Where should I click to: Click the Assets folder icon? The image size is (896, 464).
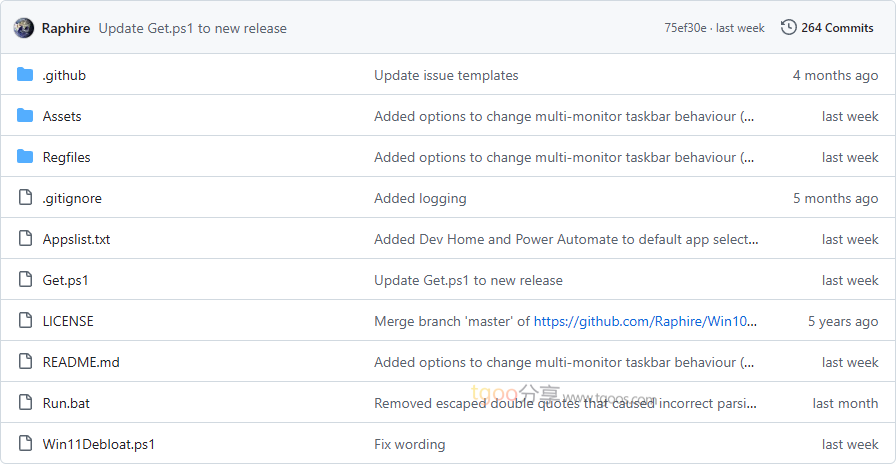pos(25,116)
